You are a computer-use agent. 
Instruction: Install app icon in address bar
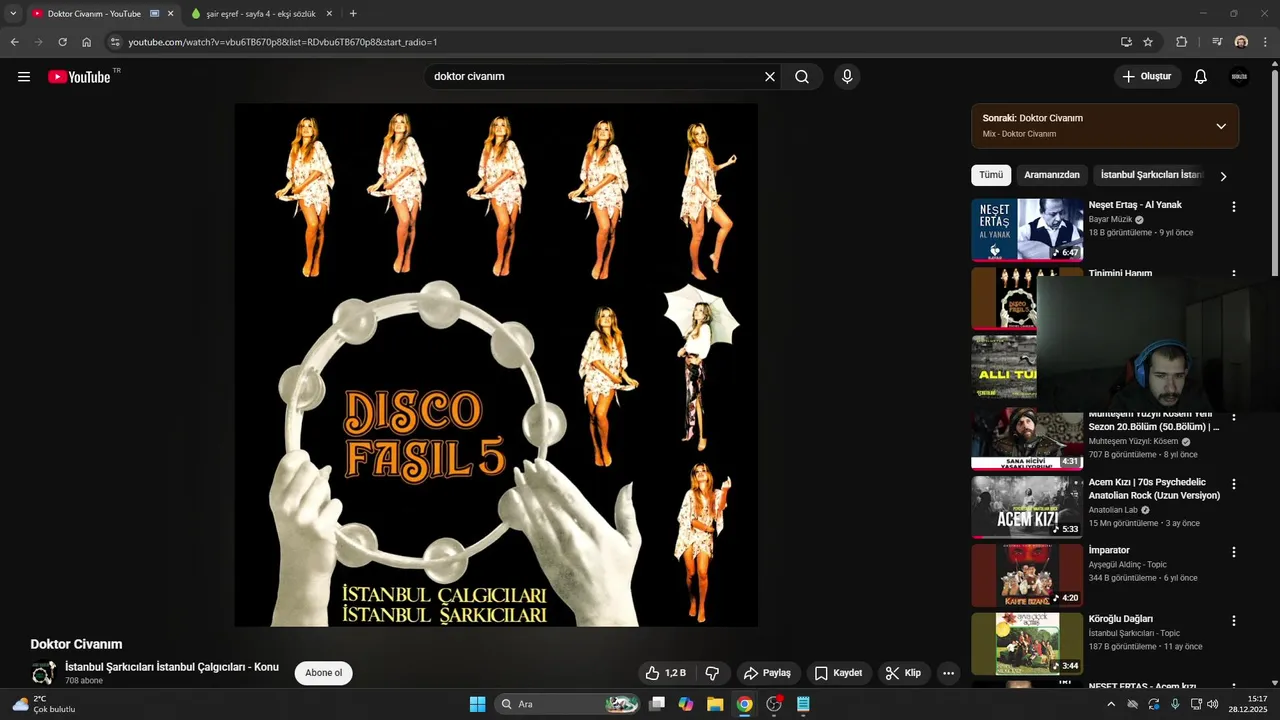pyautogui.click(x=1126, y=42)
